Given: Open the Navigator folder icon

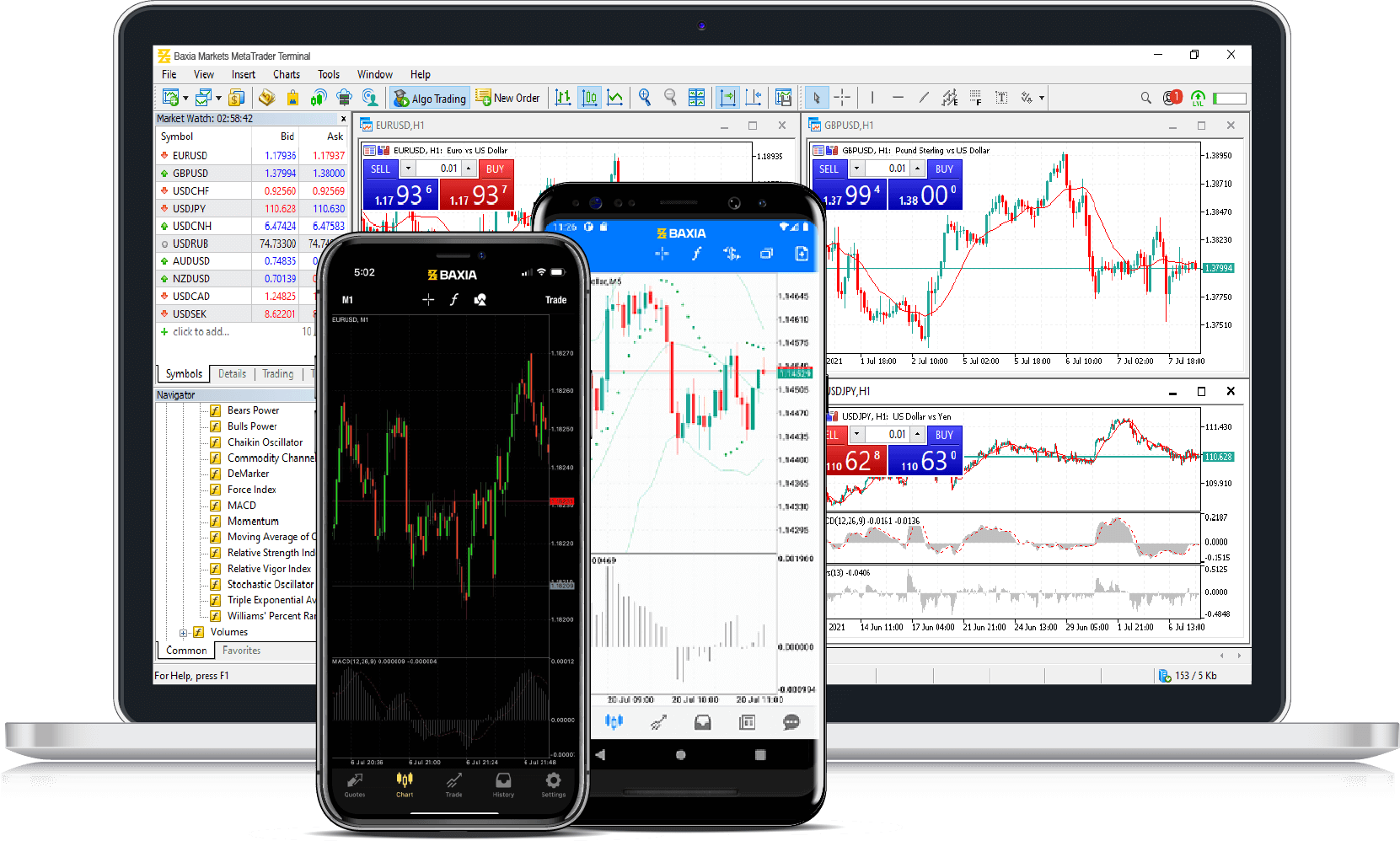Looking at the screenshot, I should (x=267, y=98).
